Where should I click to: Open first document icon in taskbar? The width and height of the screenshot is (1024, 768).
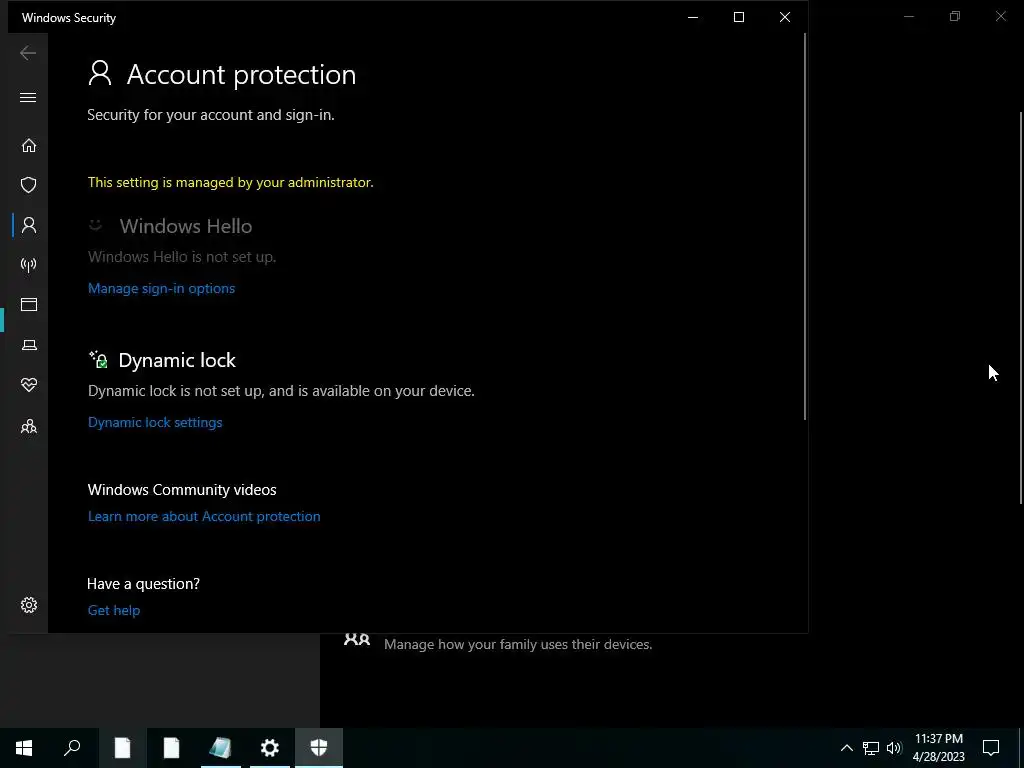point(123,748)
